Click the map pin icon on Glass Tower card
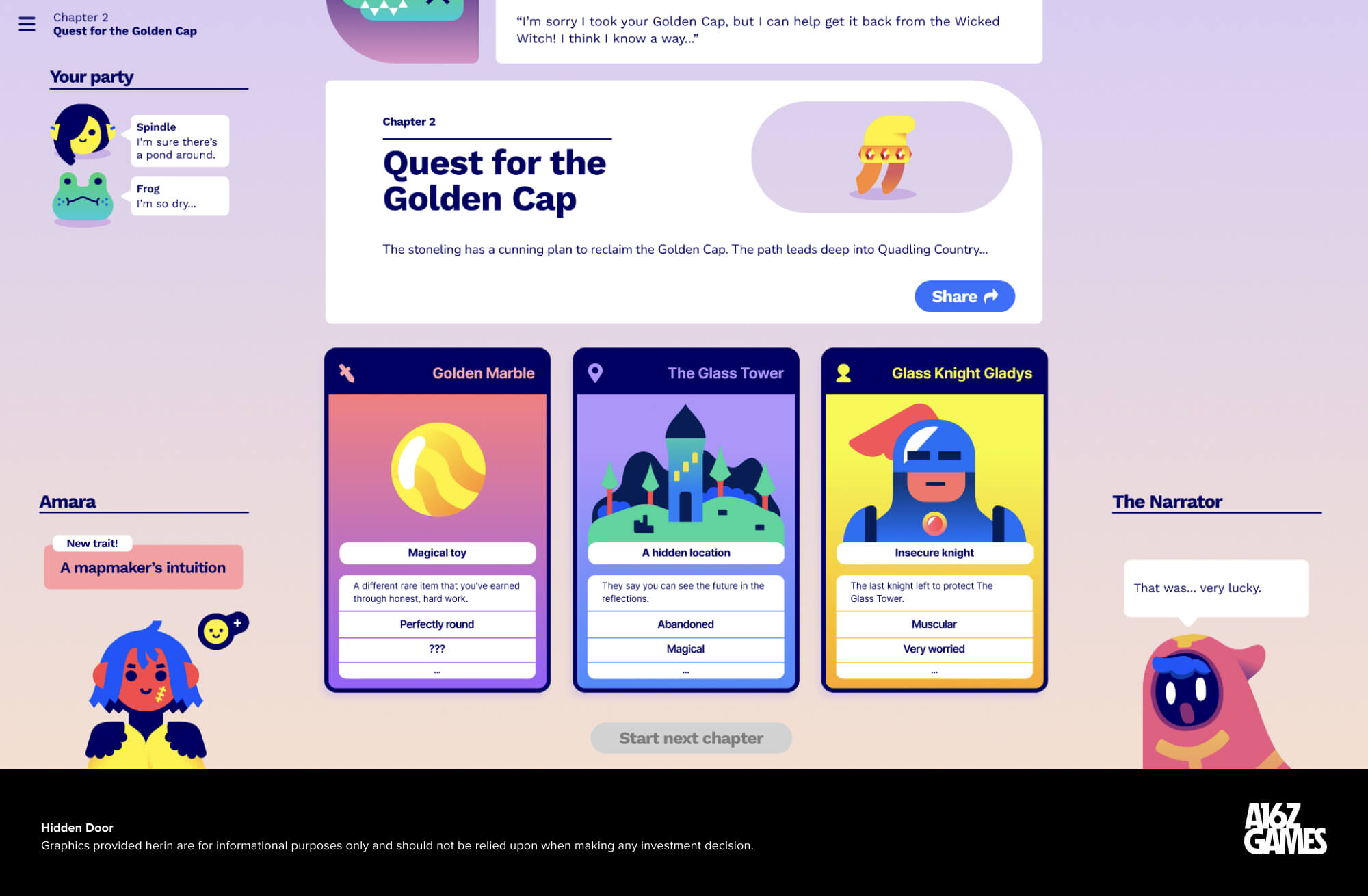 point(592,373)
